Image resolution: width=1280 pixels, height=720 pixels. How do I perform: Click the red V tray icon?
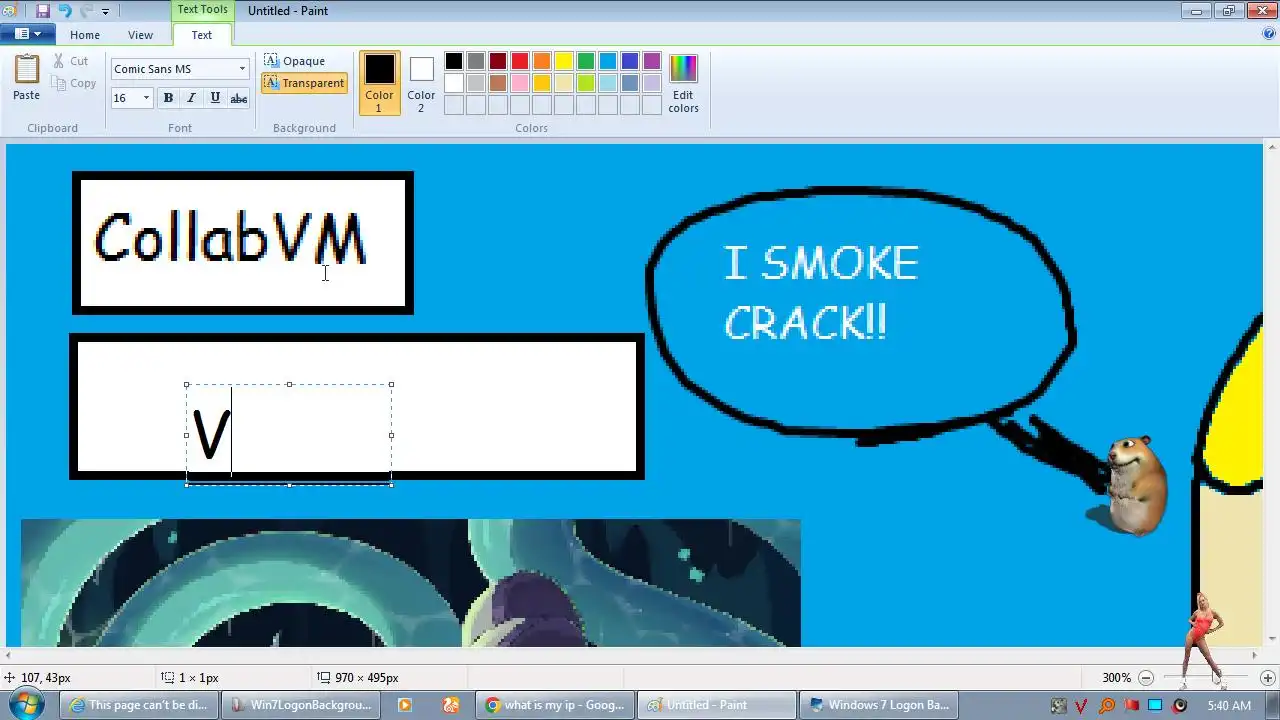click(1081, 706)
